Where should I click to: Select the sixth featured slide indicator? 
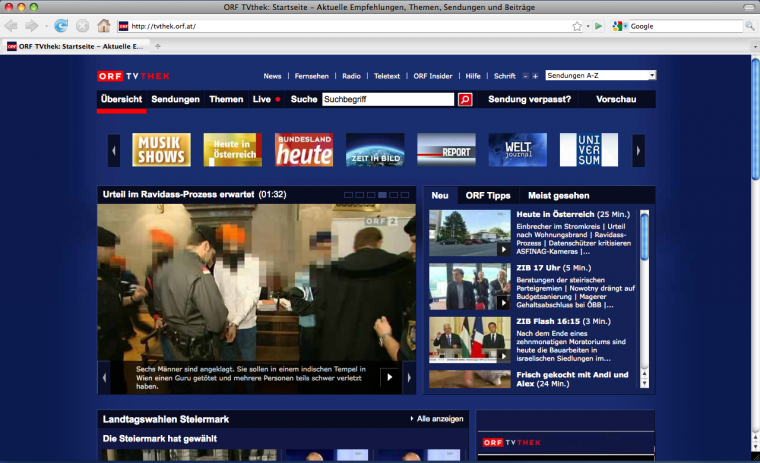tap(405, 195)
